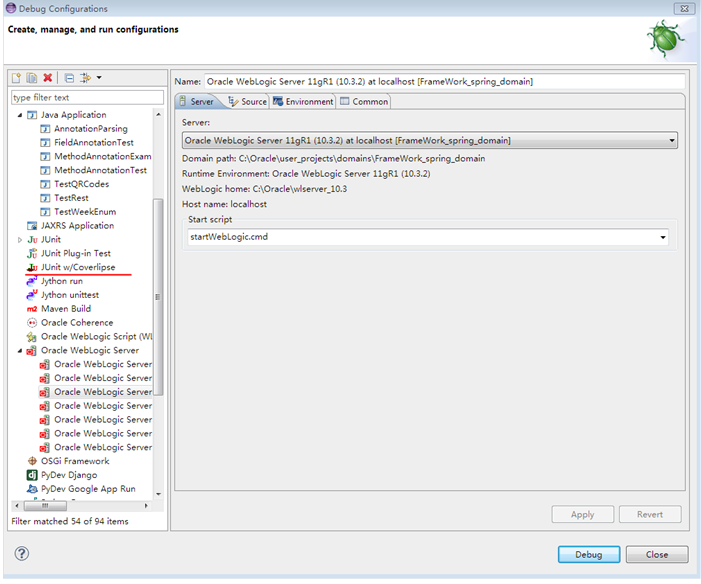The height and width of the screenshot is (584, 701).
Task: Collapse all configurations icon
Action: click(x=69, y=78)
